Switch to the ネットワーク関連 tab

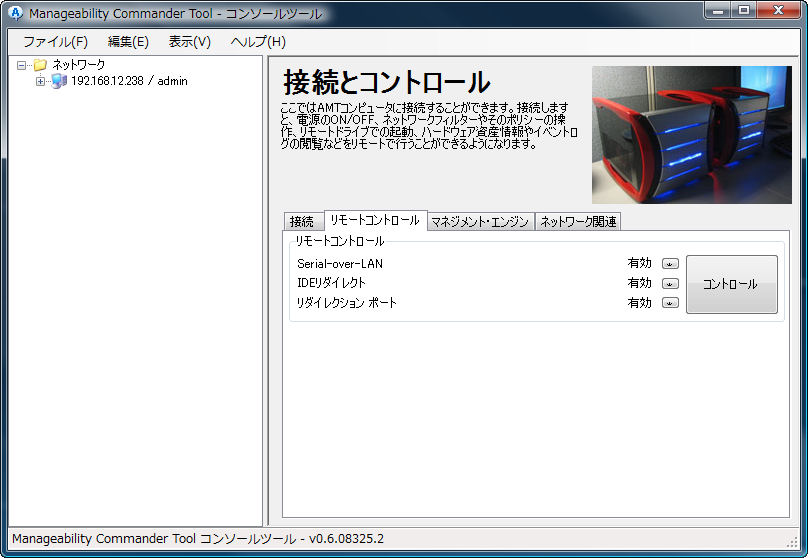[578, 222]
